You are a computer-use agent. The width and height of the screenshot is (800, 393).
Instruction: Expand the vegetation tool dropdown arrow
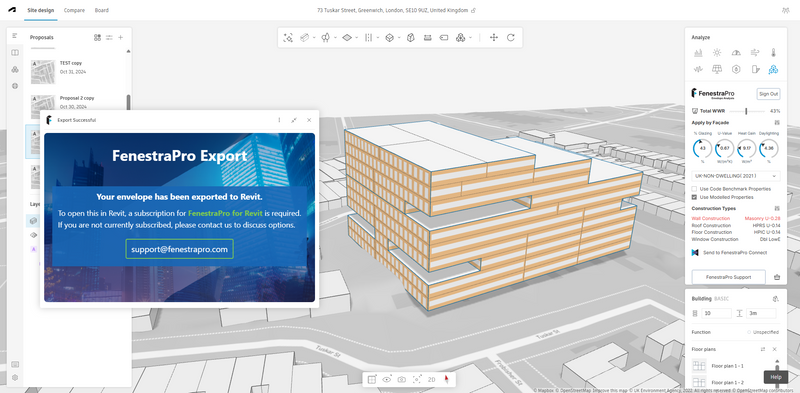click(x=335, y=38)
